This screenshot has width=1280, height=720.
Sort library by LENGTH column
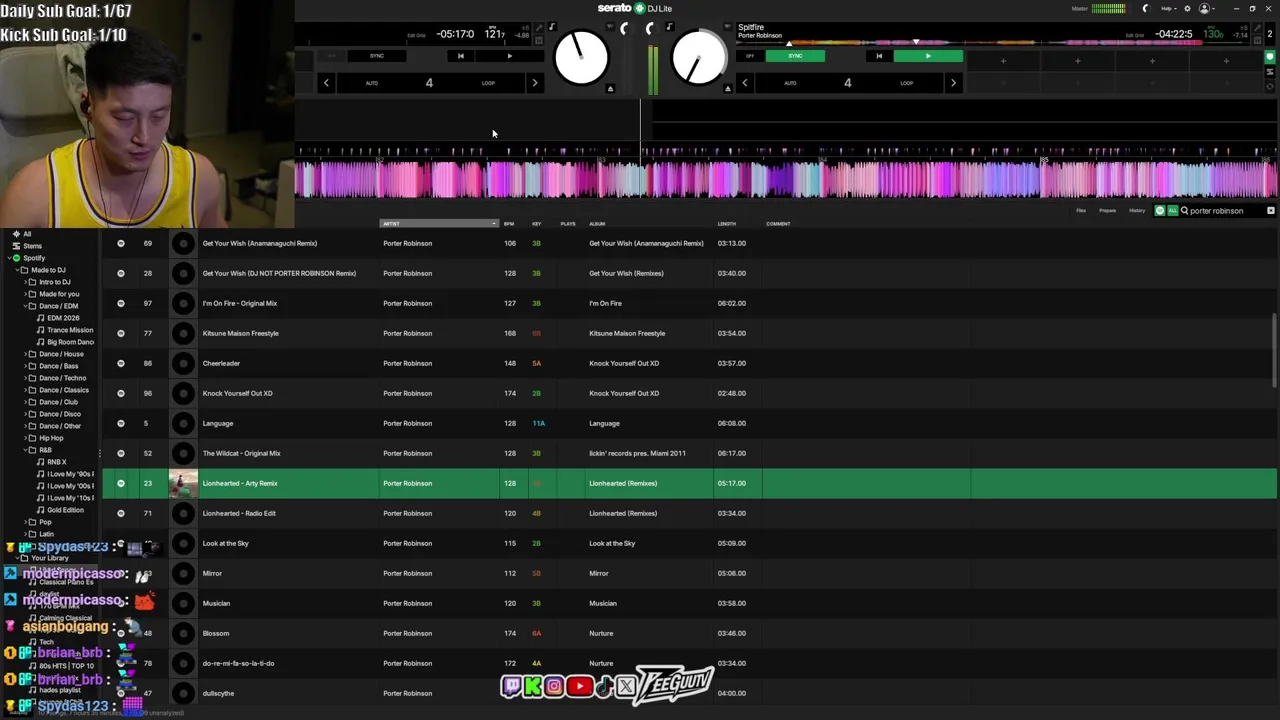coord(727,224)
